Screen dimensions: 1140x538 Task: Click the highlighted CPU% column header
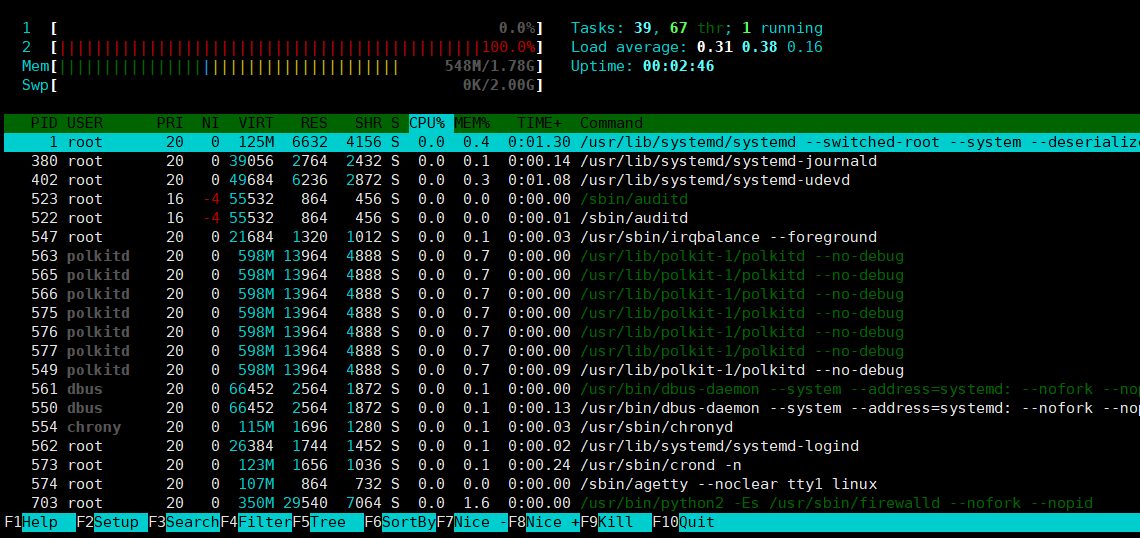point(431,123)
